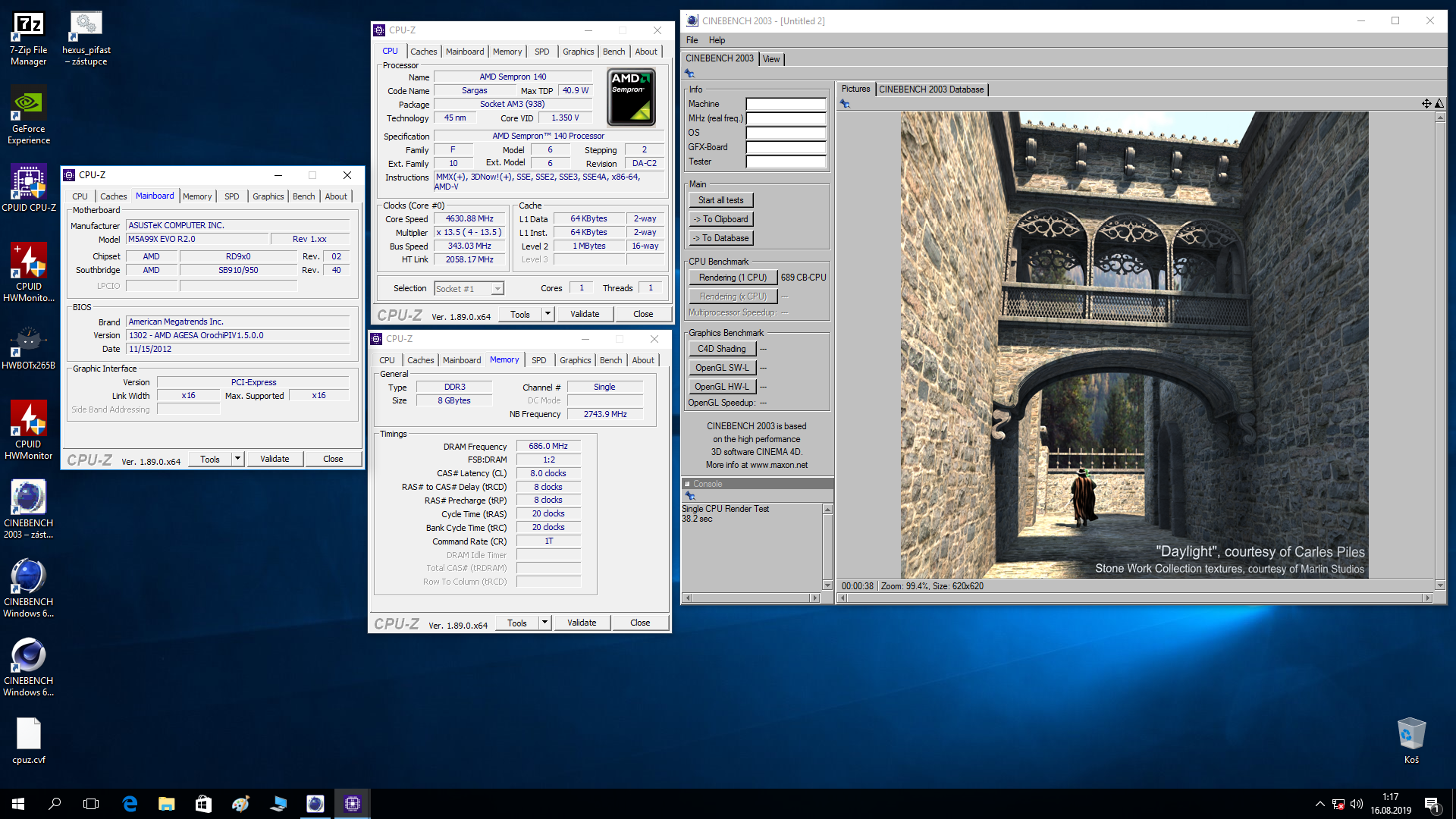The width and height of the screenshot is (1456, 819).
Task: Click the render picture vertical scrollbar
Action: [x=1439, y=351]
